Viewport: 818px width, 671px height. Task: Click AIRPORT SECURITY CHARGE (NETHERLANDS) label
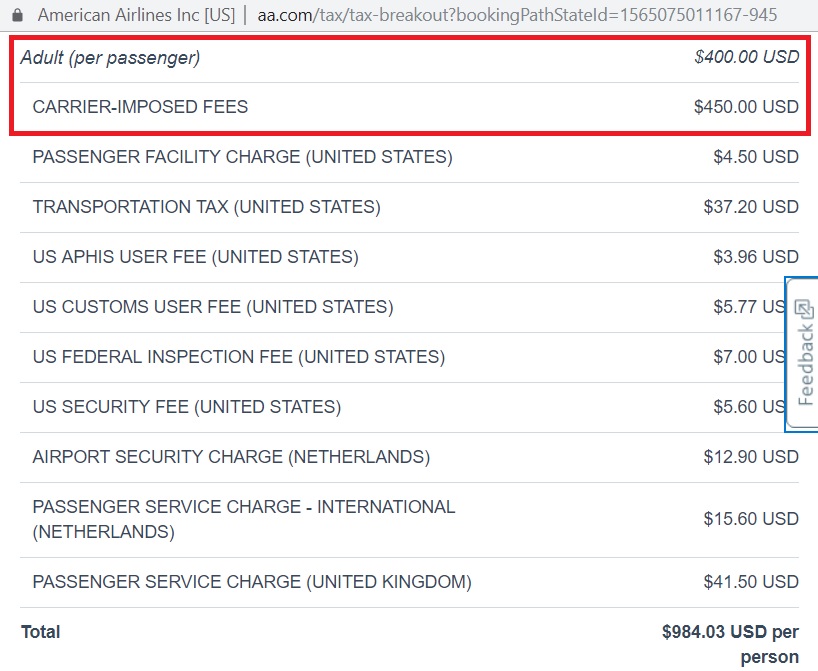click(x=231, y=457)
